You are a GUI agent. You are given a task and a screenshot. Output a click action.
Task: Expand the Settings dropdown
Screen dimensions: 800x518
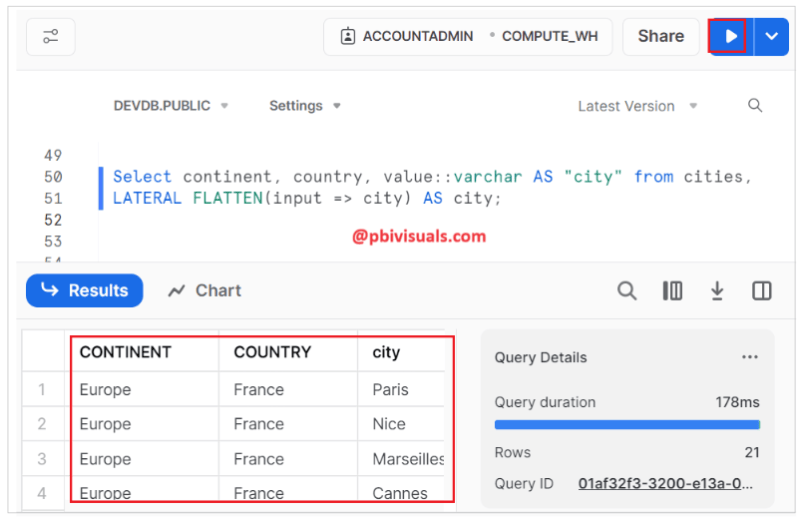coord(305,106)
